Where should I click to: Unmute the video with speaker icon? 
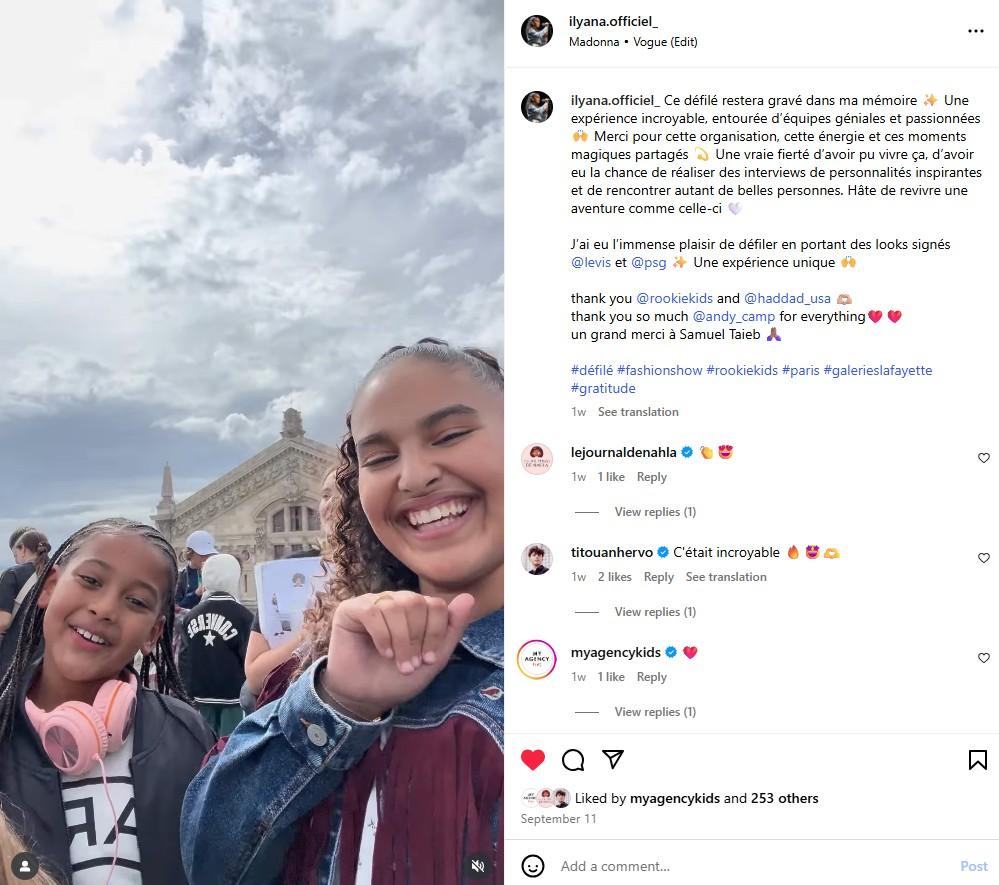[478, 865]
